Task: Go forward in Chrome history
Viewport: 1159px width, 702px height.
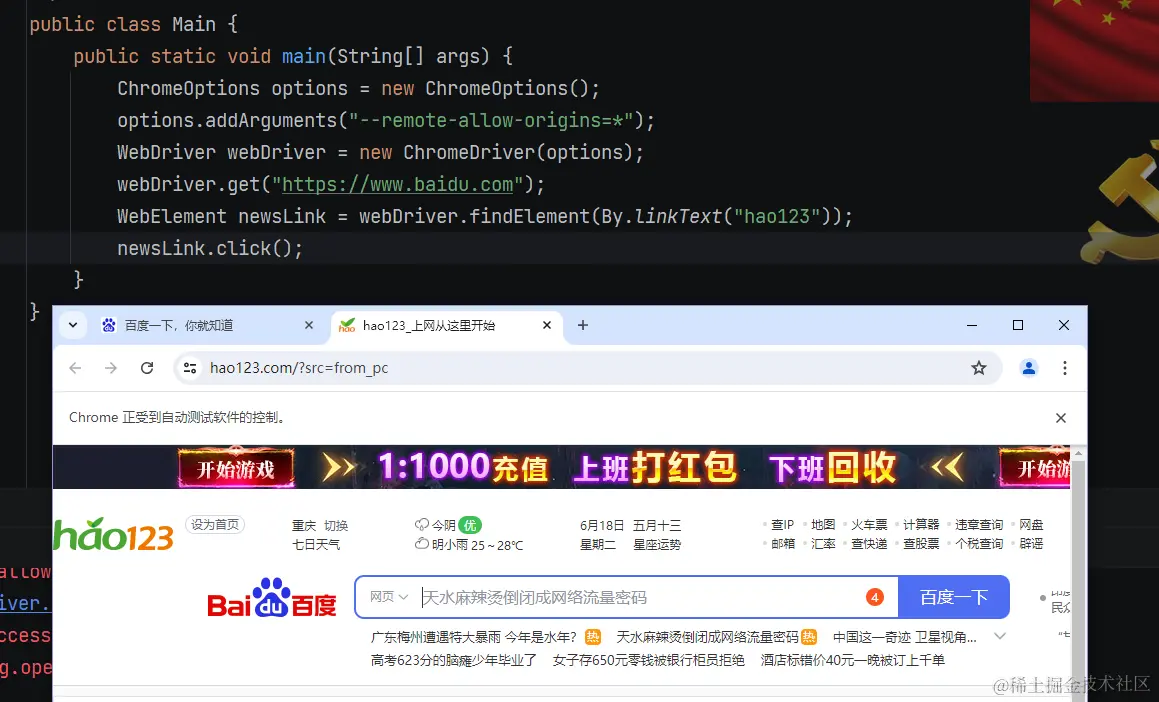Action: tap(111, 368)
